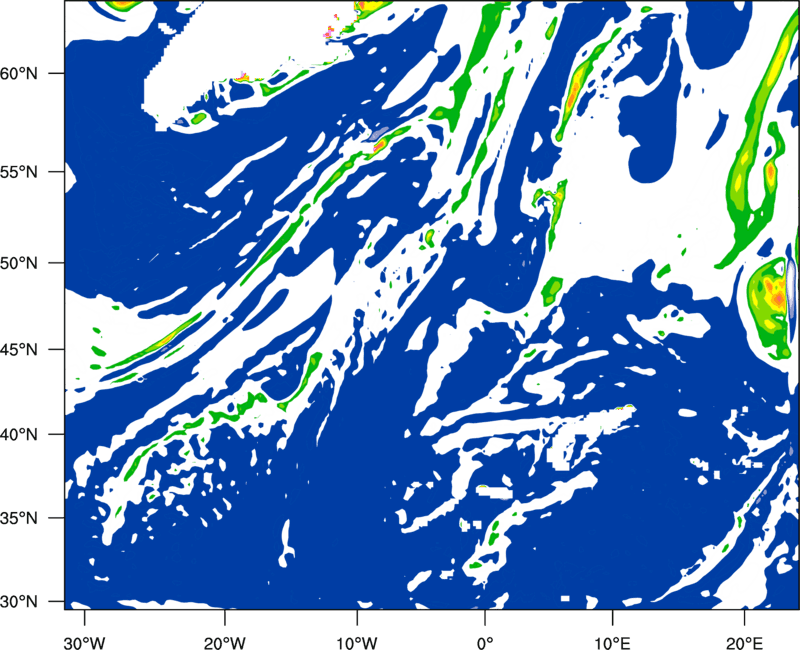
Task: Click the 35°N latitude label
Action: [x=19, y=518]
